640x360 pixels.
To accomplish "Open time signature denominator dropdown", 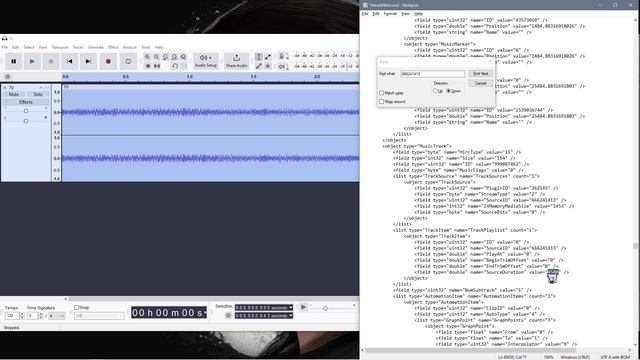I will (57, 316).
